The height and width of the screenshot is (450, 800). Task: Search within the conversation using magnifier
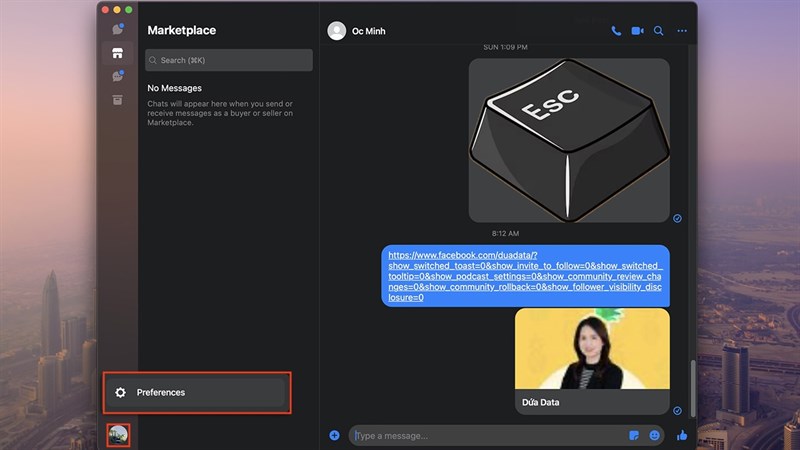coord(659,31)
